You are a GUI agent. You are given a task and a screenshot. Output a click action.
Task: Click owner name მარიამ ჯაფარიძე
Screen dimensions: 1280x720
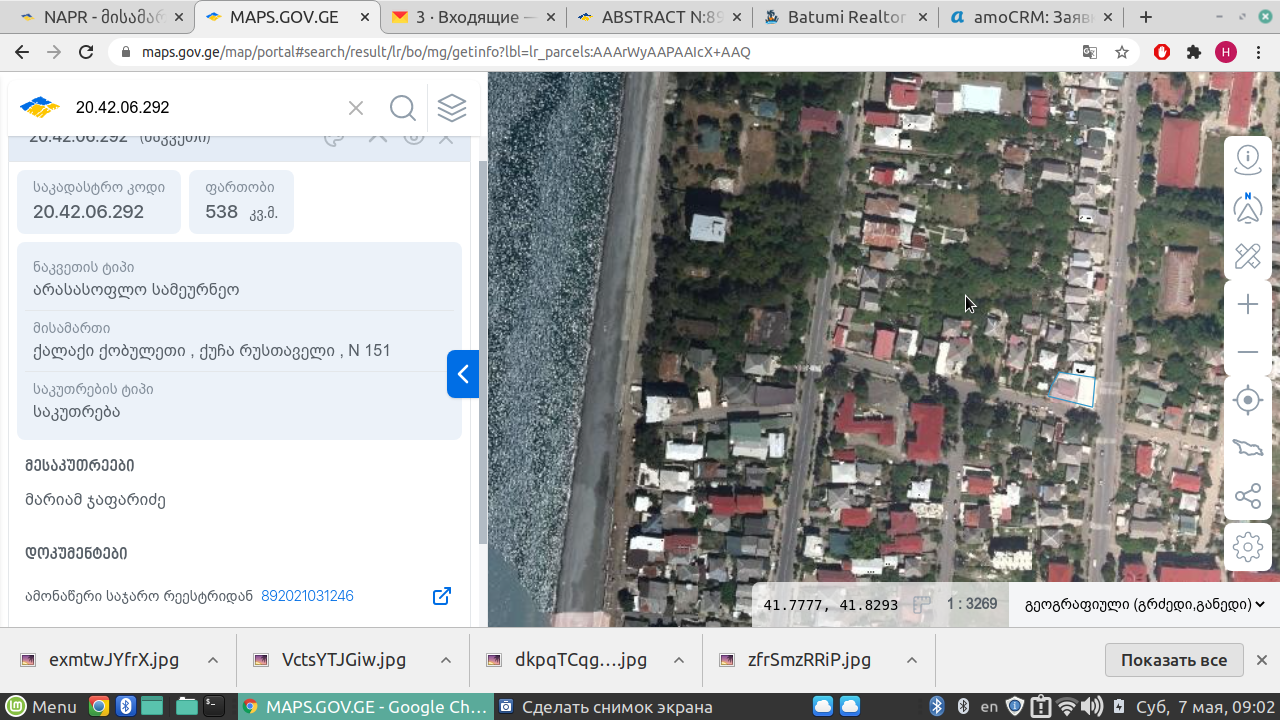tap(96, 500)
